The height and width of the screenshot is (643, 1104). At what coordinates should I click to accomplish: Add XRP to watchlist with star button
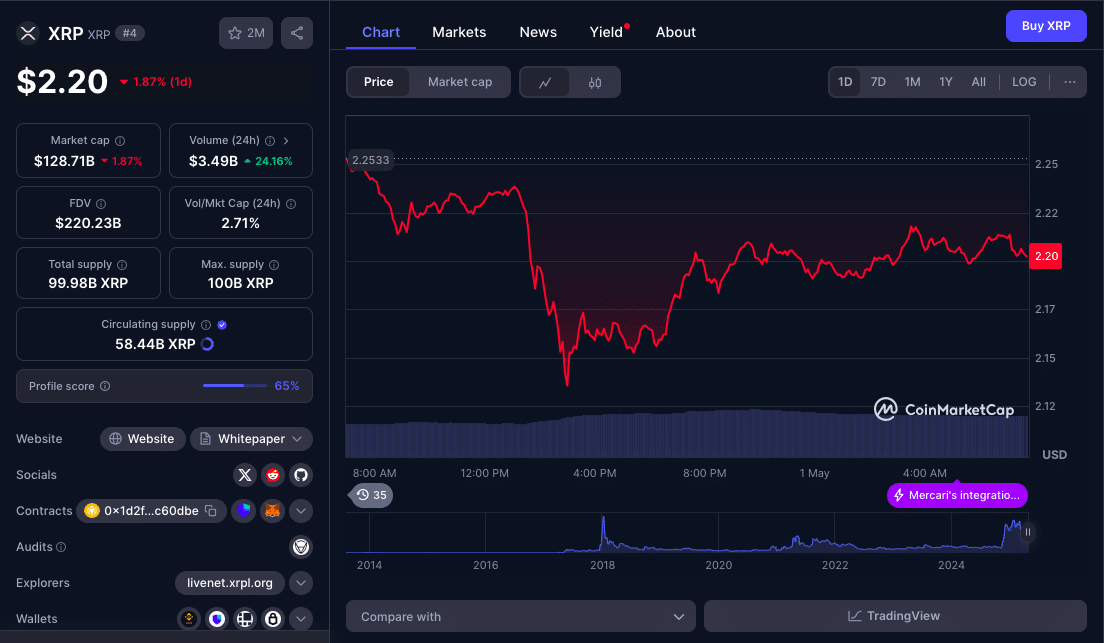point(246,33)
